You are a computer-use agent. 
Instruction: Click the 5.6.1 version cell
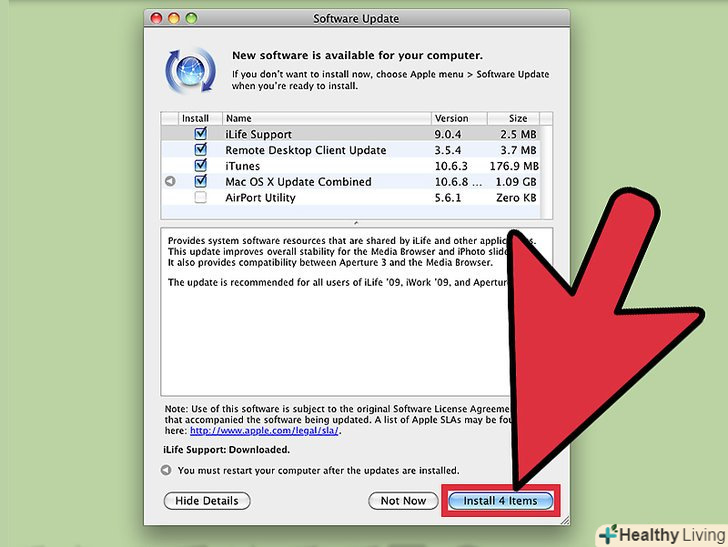(x=448, y=197)
